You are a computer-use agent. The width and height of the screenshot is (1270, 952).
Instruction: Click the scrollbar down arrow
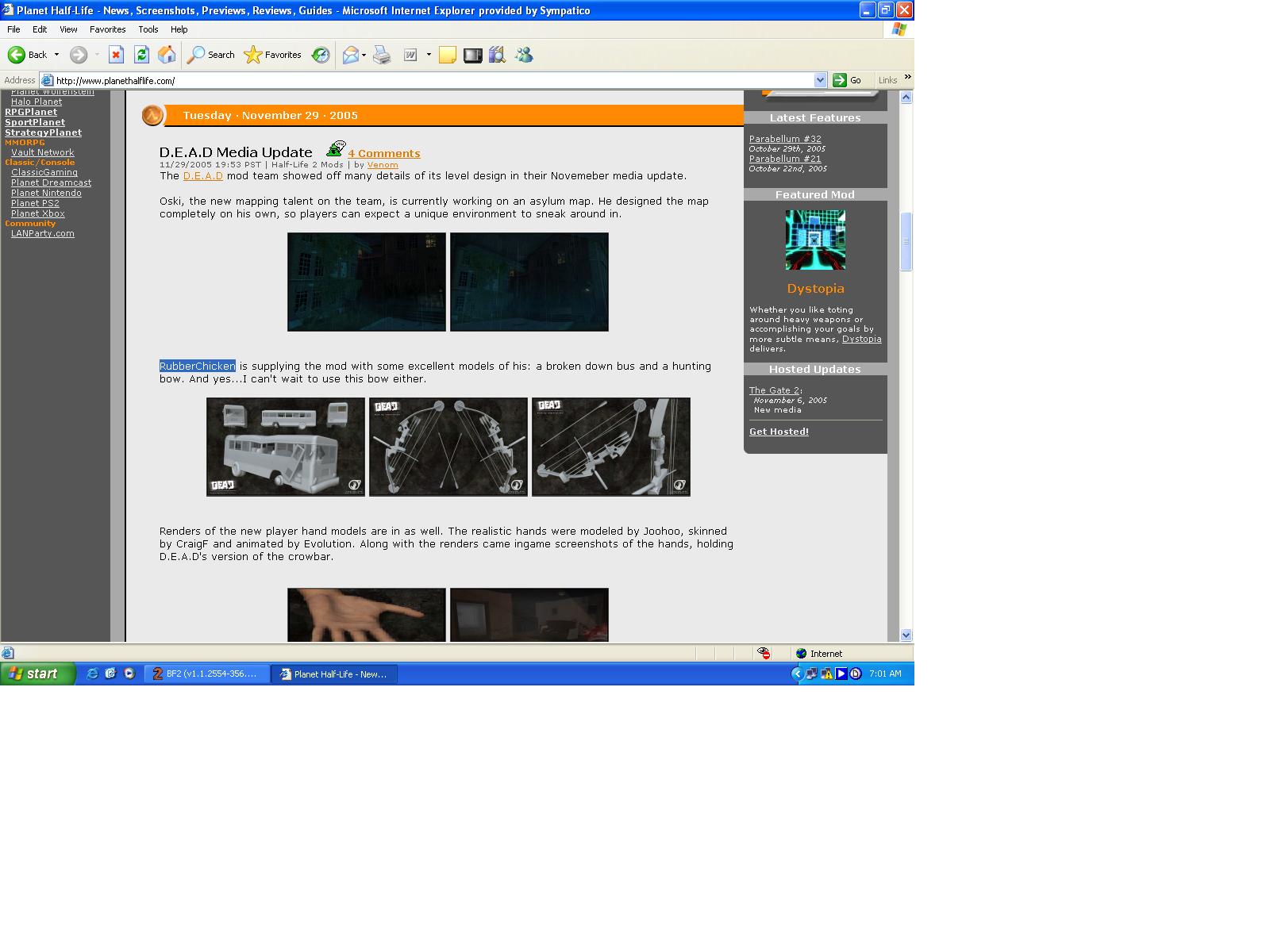click(906, 635)
